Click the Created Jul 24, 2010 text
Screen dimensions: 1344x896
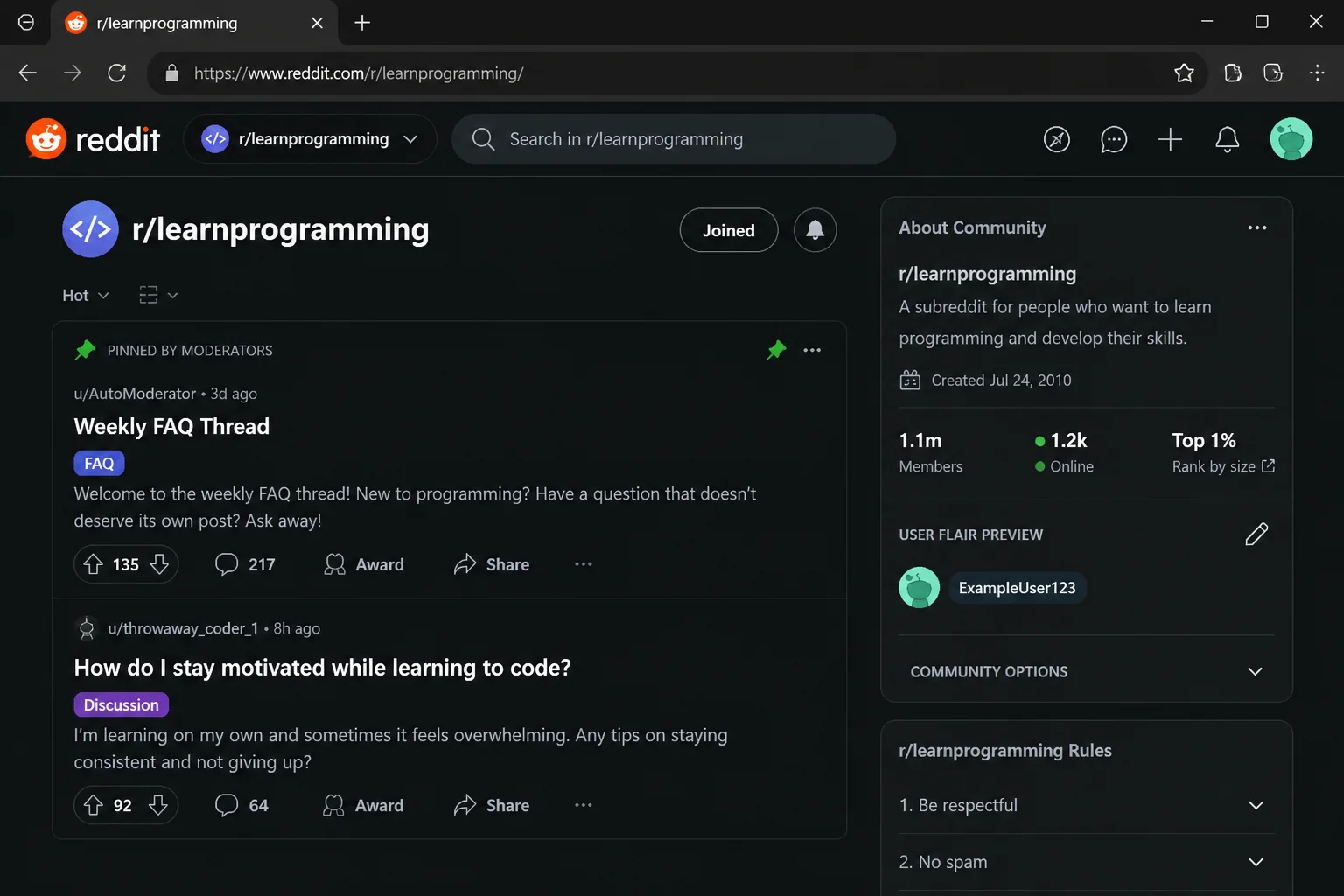[1001, 381]
